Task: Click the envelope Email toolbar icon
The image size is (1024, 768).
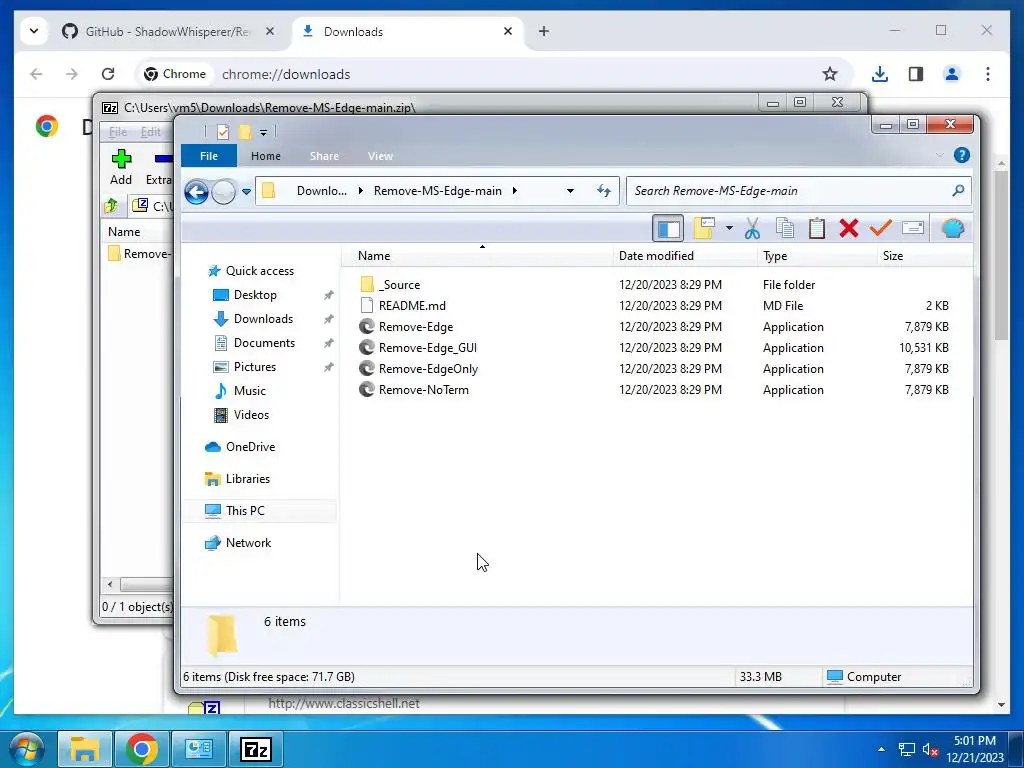Action: (912, 228)
